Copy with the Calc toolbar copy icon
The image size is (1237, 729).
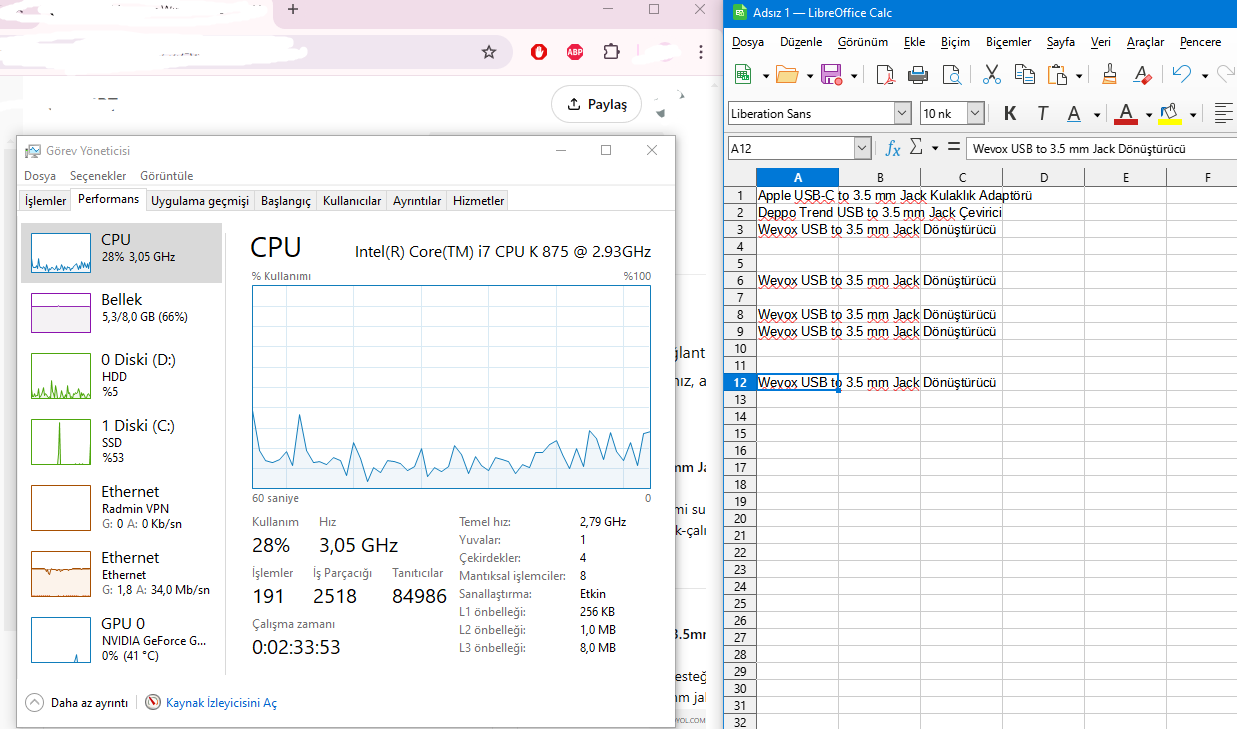(x=1025, y=74)
